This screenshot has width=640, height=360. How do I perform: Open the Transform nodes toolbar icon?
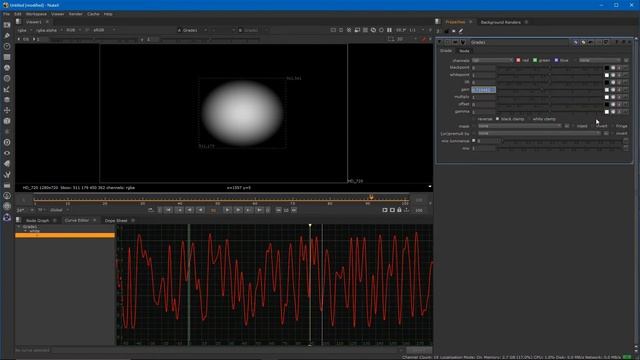tap(7, 110)
